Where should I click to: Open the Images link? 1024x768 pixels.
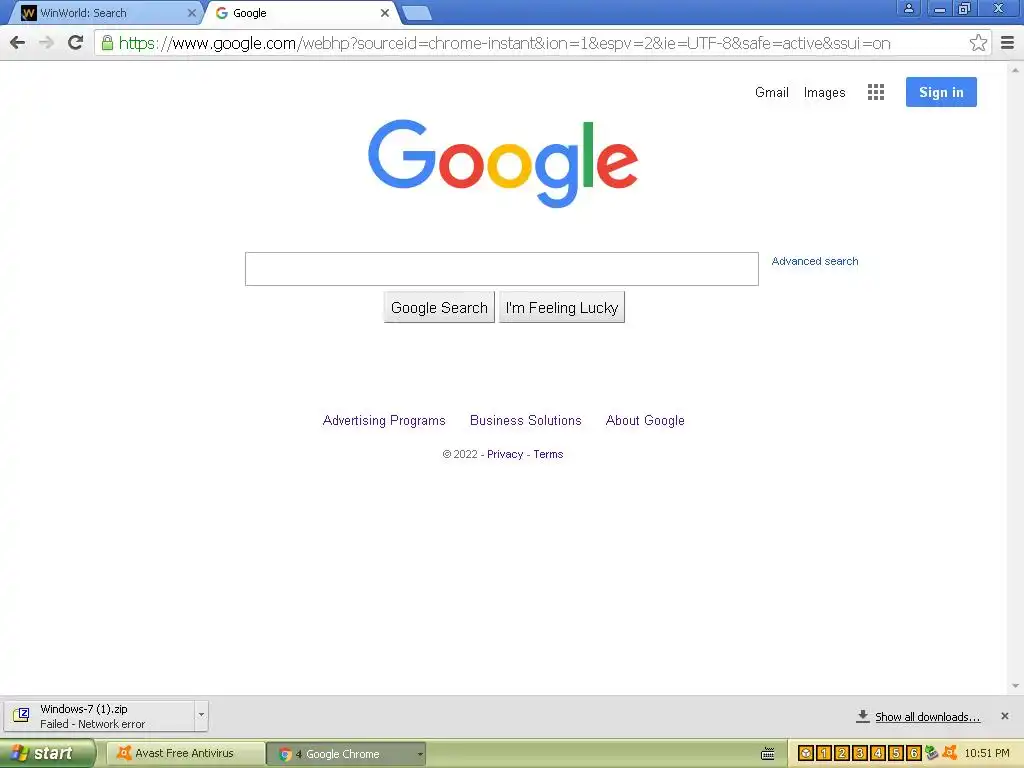(824, 93)
